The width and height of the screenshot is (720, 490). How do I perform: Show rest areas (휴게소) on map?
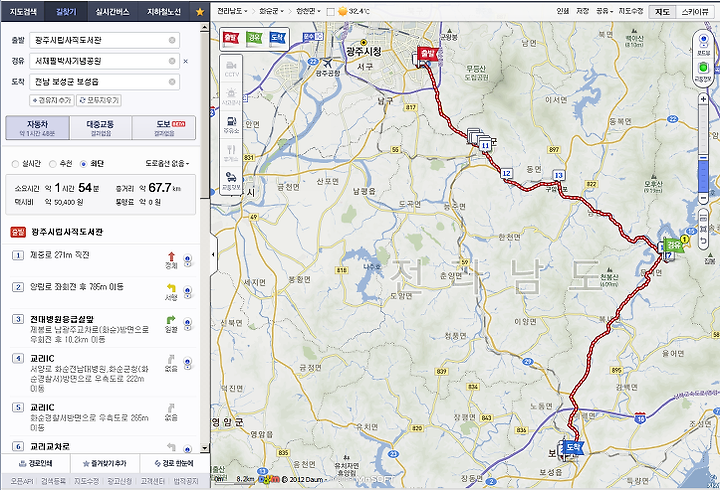pyautogui.click(x=231, y=152)
